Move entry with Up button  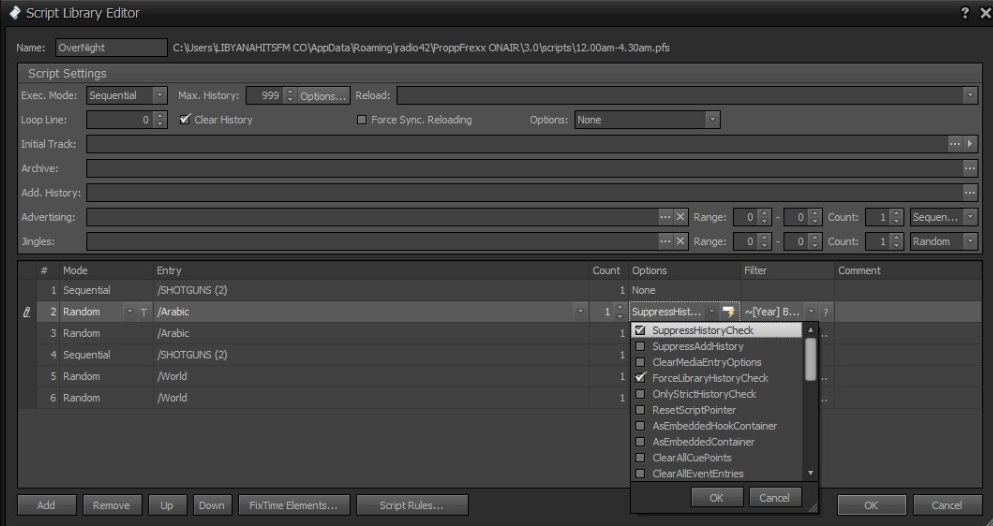click(167, 505)
